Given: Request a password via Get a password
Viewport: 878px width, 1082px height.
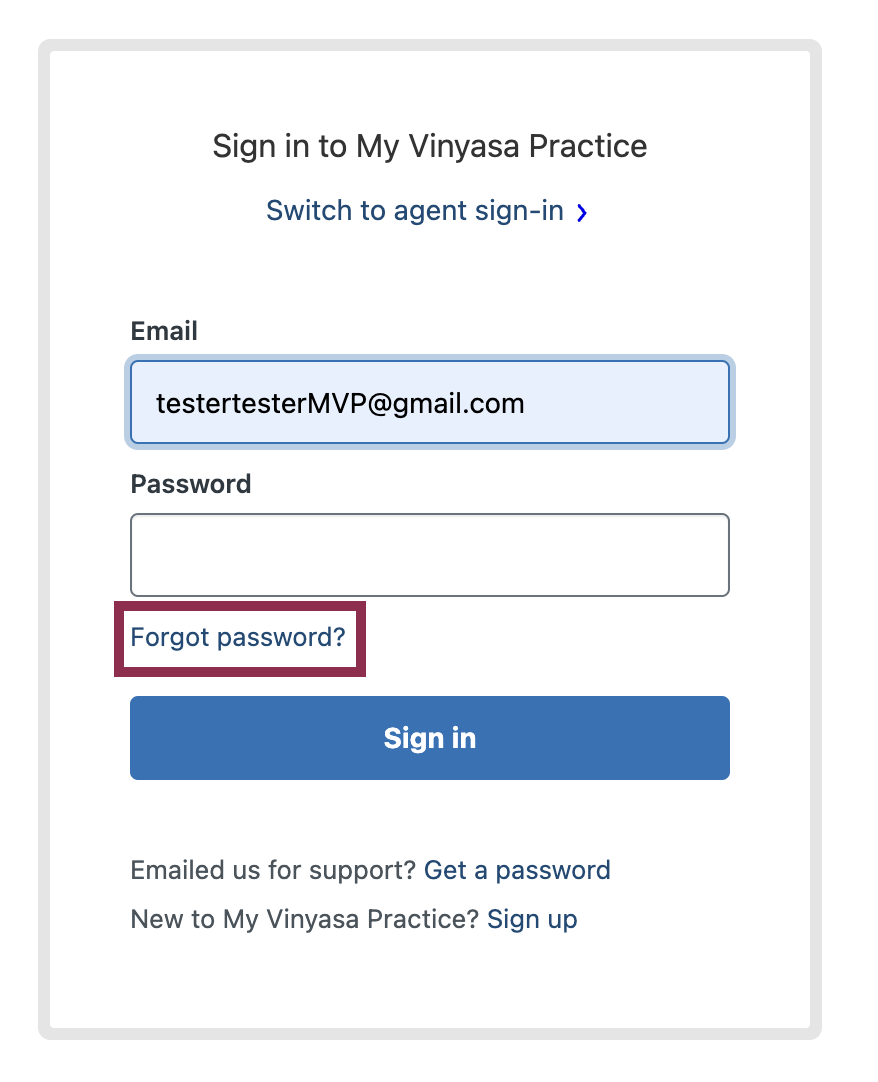Looking at the screenshot, I should pos(517,871).
